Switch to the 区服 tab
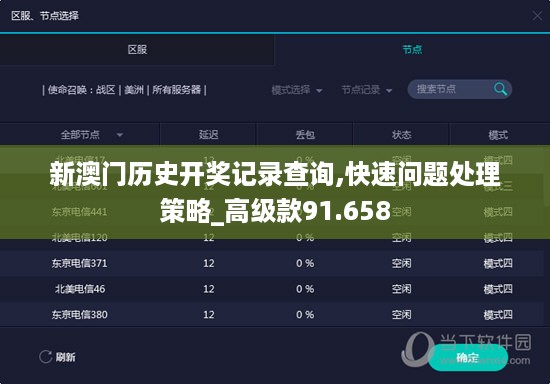Viewport: 550px width, 384px height. click(137, 49)
